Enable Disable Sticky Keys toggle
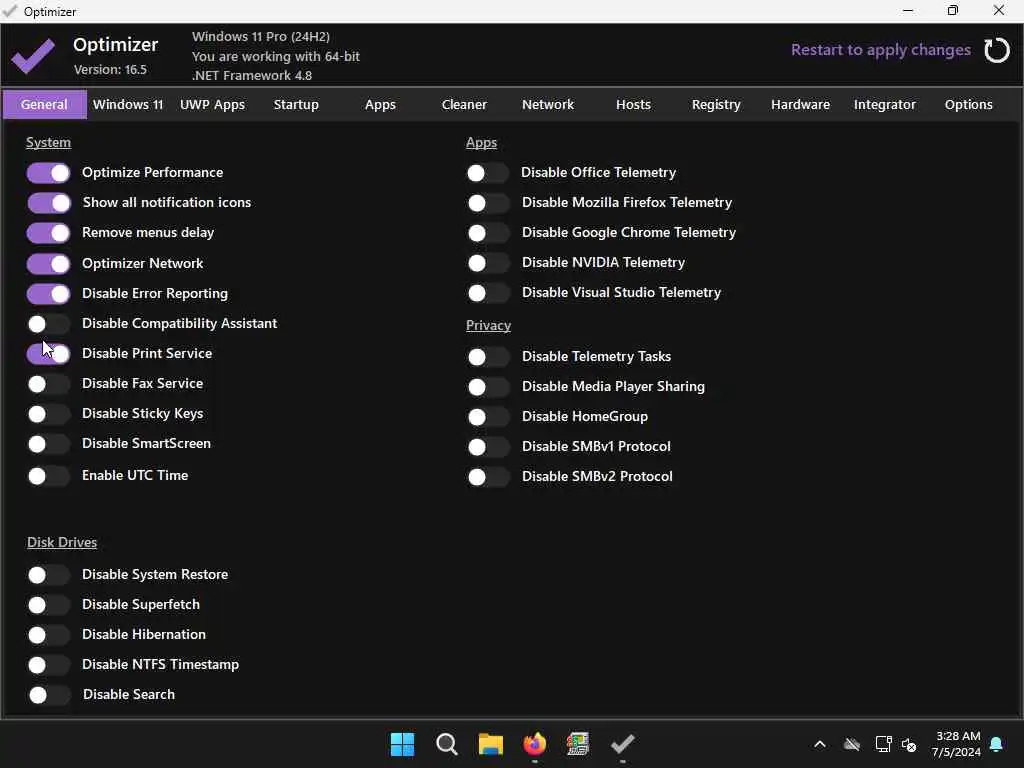The image size is (1024, 768). click(x=48, y=414)
